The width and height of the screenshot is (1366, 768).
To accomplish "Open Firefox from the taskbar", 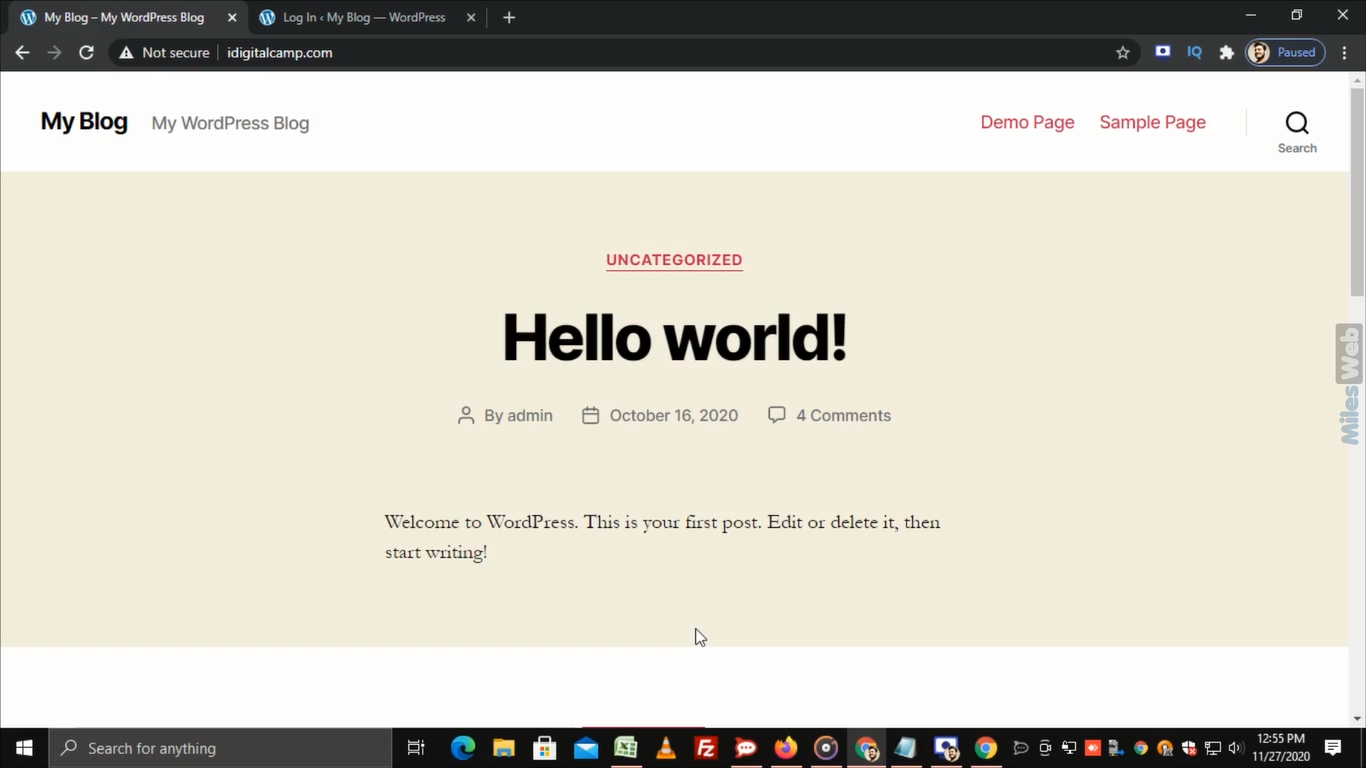I will click(x=786, y=748).
